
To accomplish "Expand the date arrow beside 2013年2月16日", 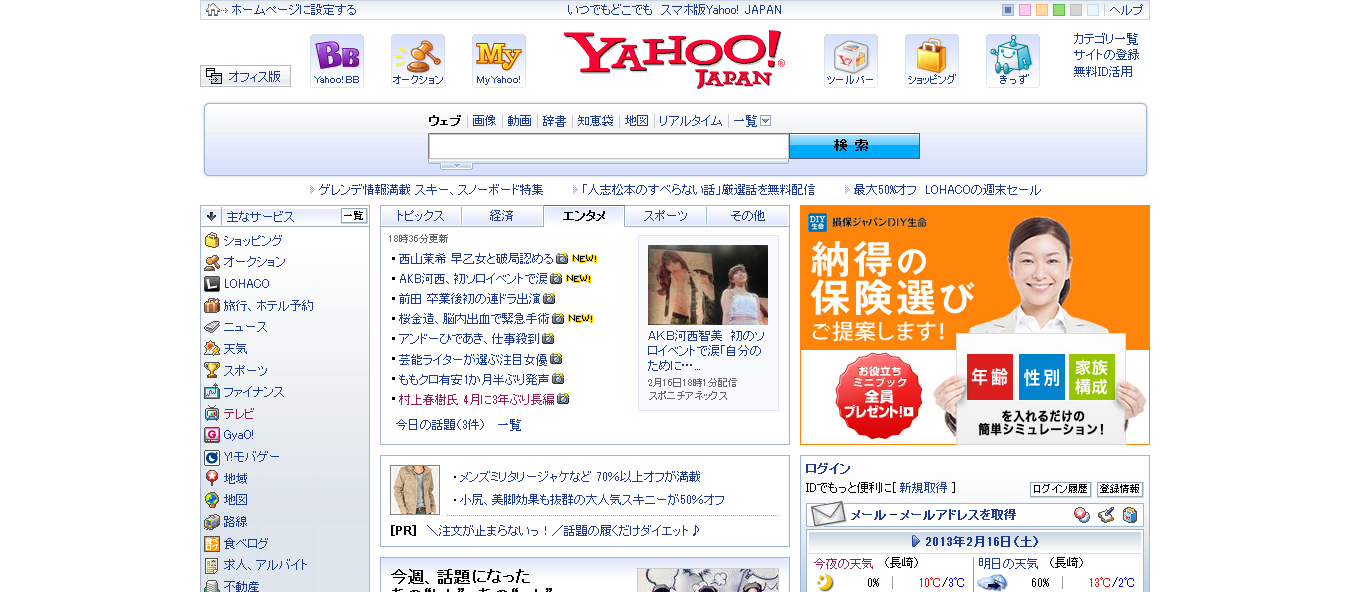I will click(x=916, y=541).
